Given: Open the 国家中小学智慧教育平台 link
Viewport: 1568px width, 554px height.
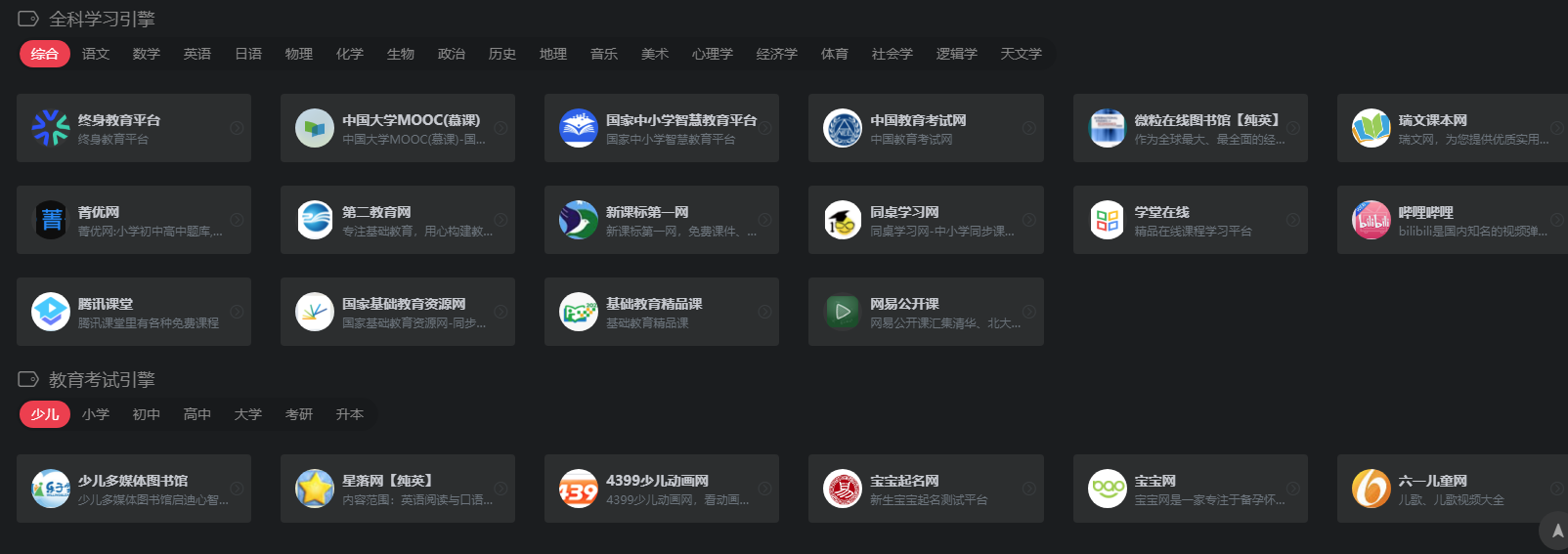Looking at the screenshot, I should [x=680, y=120].
